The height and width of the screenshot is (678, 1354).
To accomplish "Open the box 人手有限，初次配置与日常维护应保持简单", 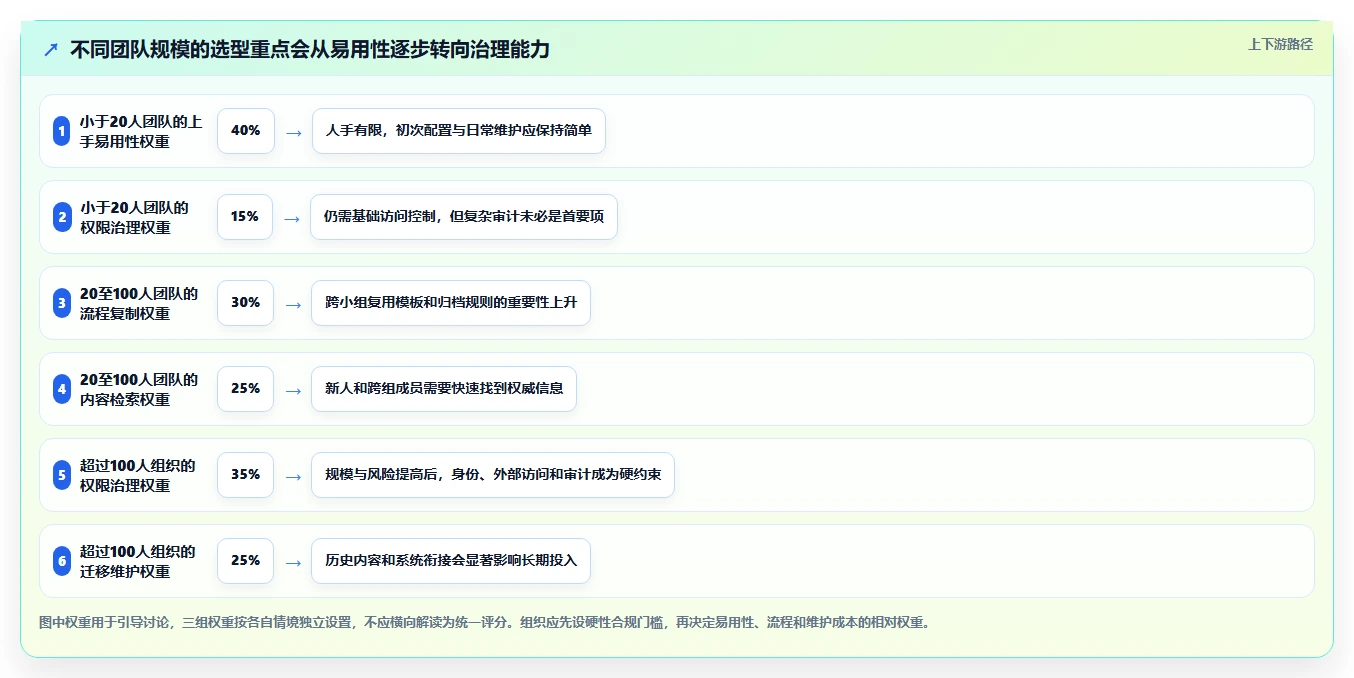I will click(459, 131).
